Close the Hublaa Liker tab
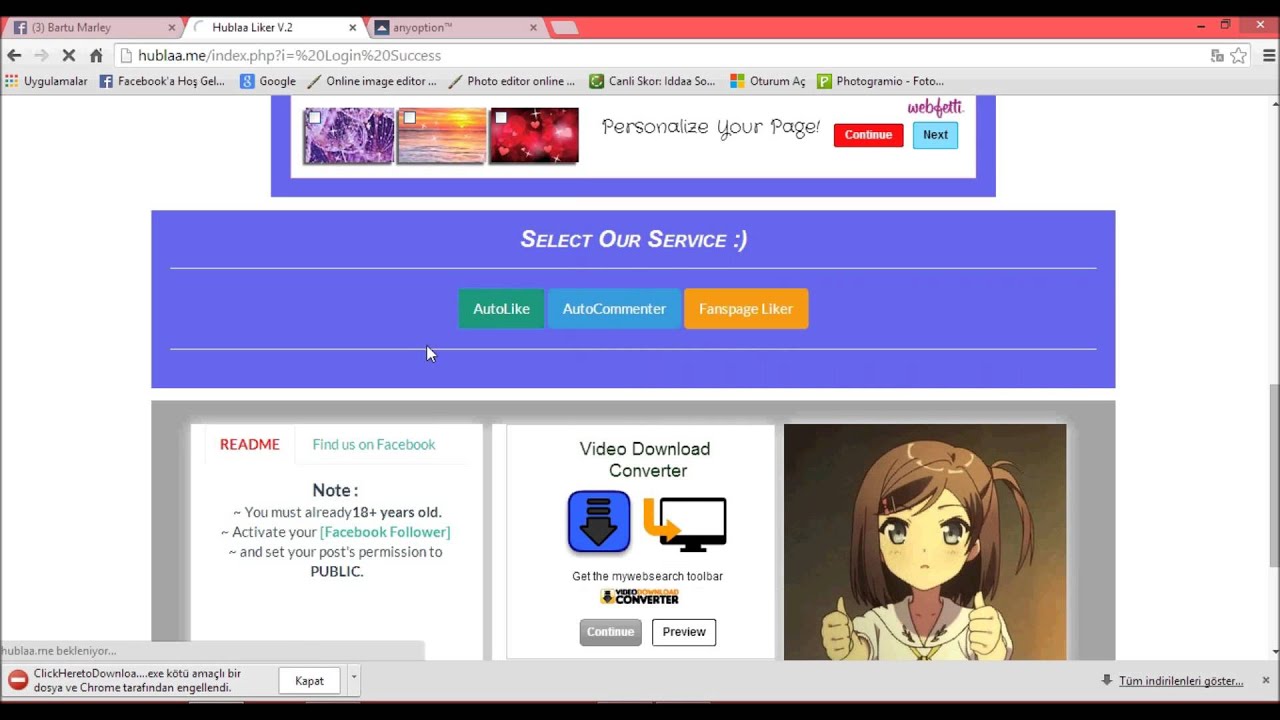 click(352, 28)
